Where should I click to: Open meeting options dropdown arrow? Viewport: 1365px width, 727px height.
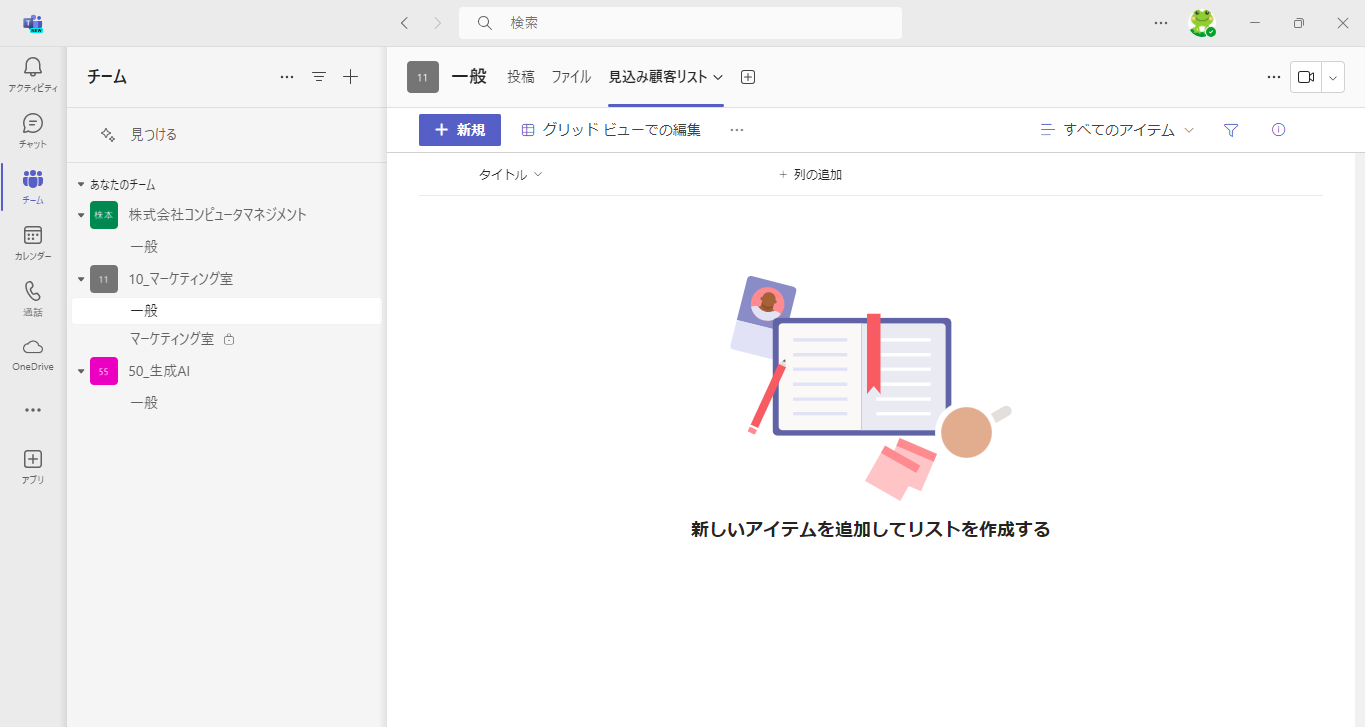(x=1333, y=77)
